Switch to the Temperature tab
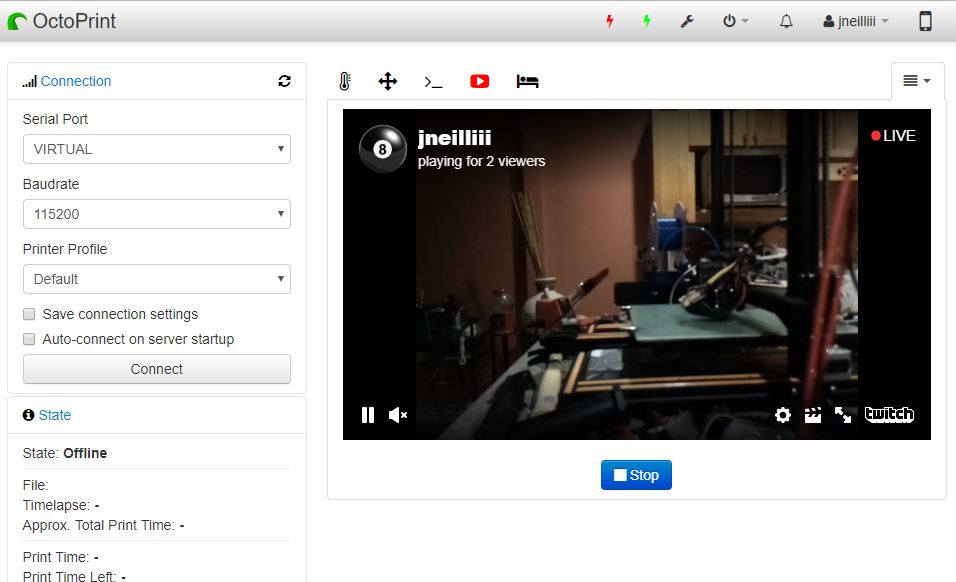The image size is (956, 582). pyautogui.click(x=344, y=81)
